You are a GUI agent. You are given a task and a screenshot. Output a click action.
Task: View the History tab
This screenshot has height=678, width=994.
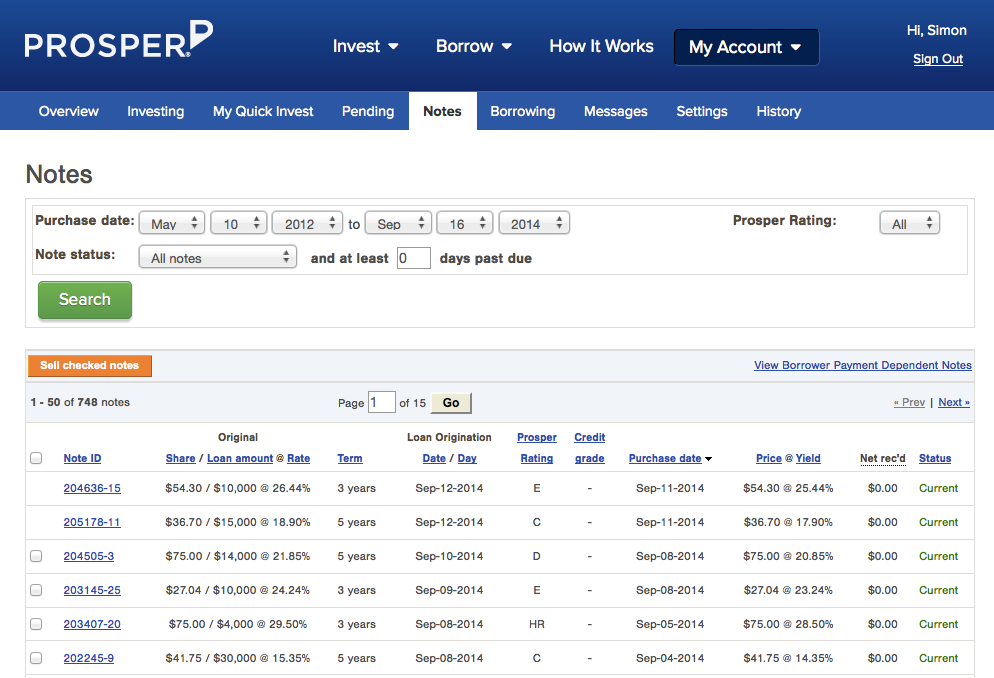(x=778, y=112)
